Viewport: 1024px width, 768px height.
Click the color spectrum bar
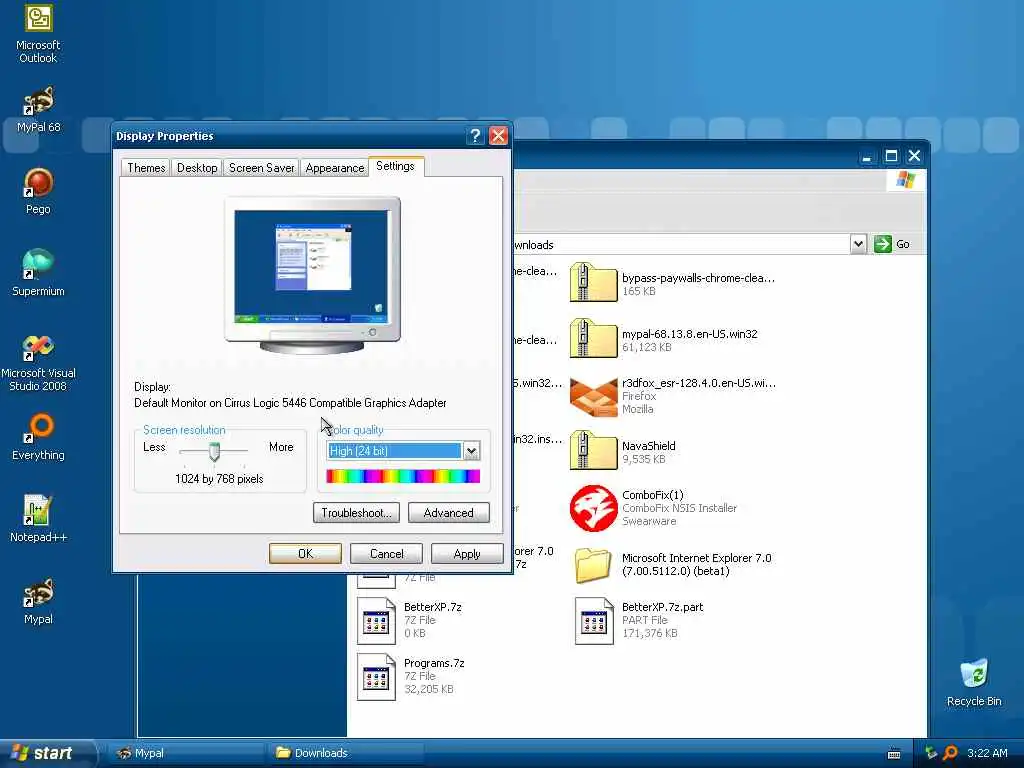pyautogui.click(x=404, y=476)
